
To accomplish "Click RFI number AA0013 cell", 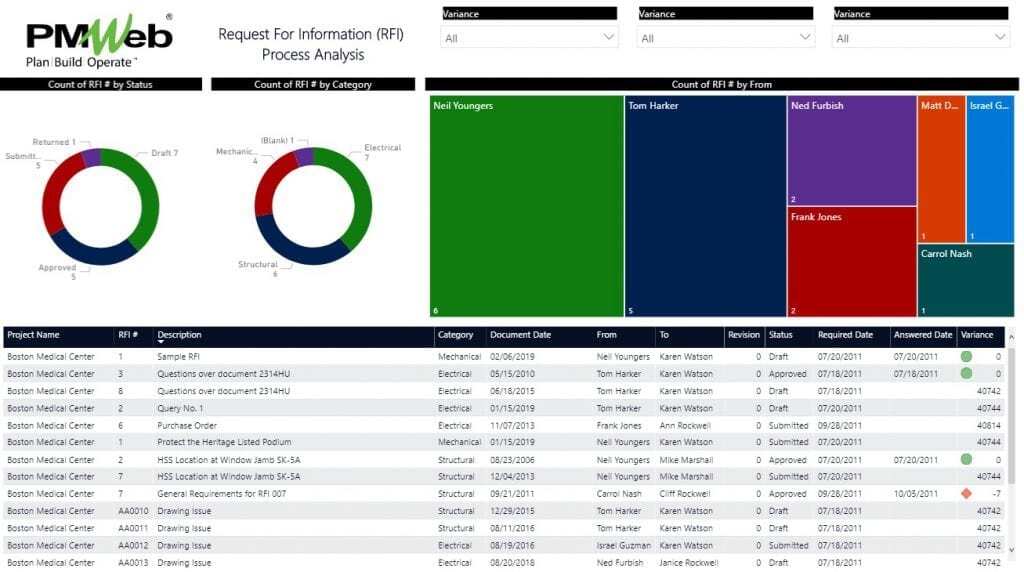I will (133, 562).
